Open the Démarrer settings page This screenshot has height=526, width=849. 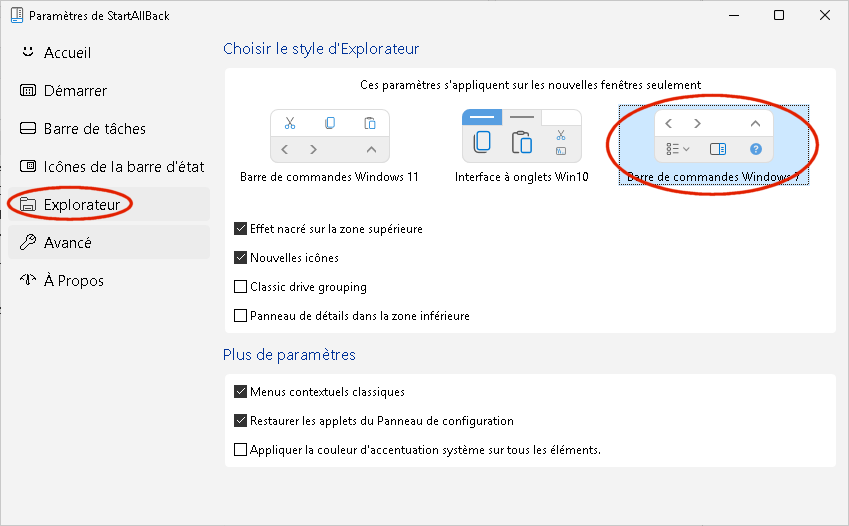click(x=108, y=90)
